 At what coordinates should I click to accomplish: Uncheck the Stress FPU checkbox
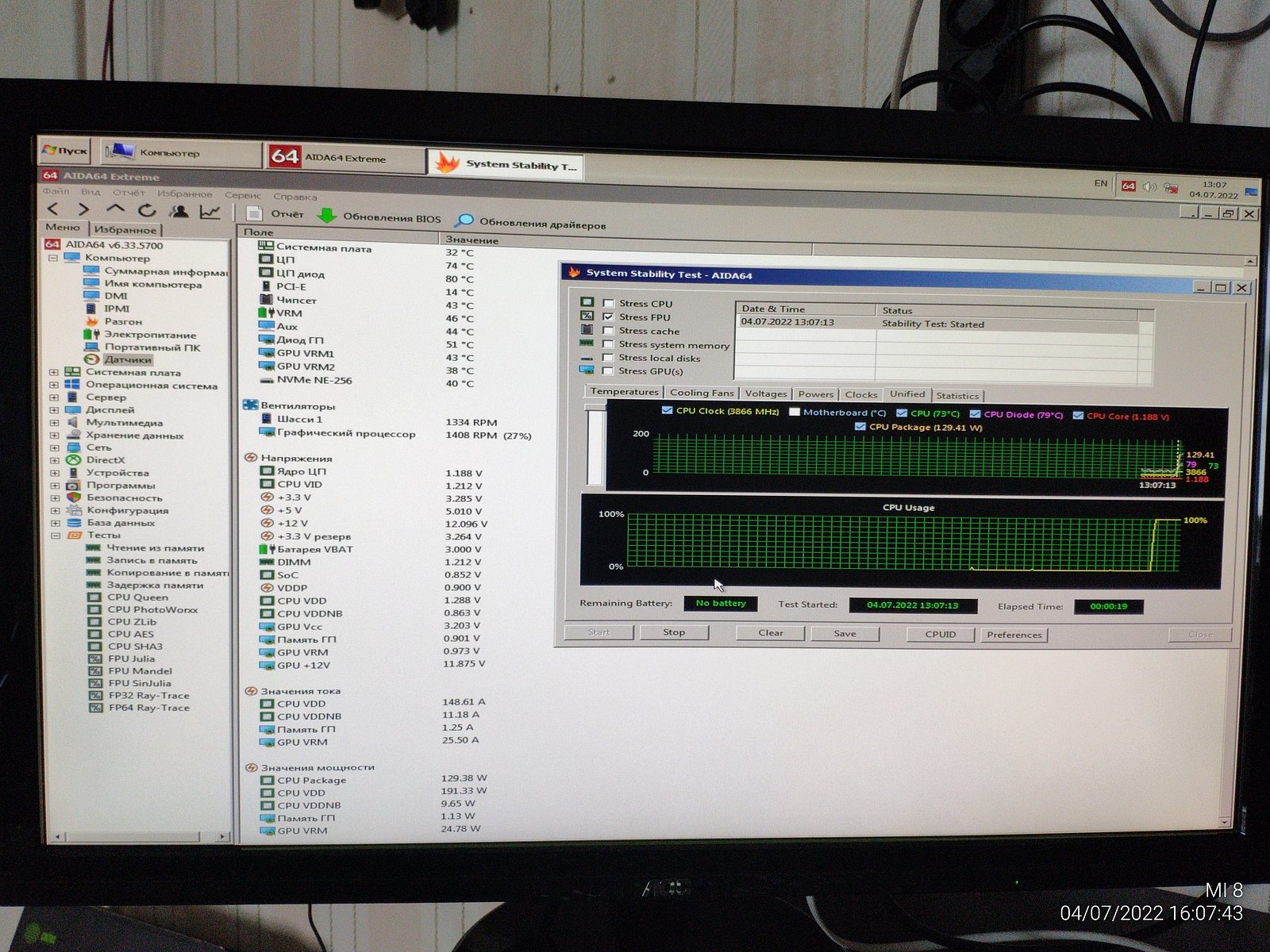608,317
